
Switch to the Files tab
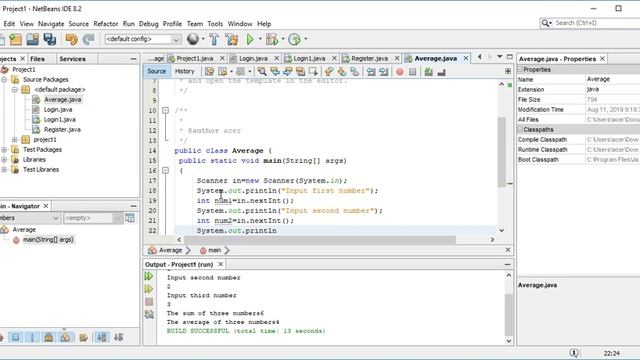tap(38, 59)
